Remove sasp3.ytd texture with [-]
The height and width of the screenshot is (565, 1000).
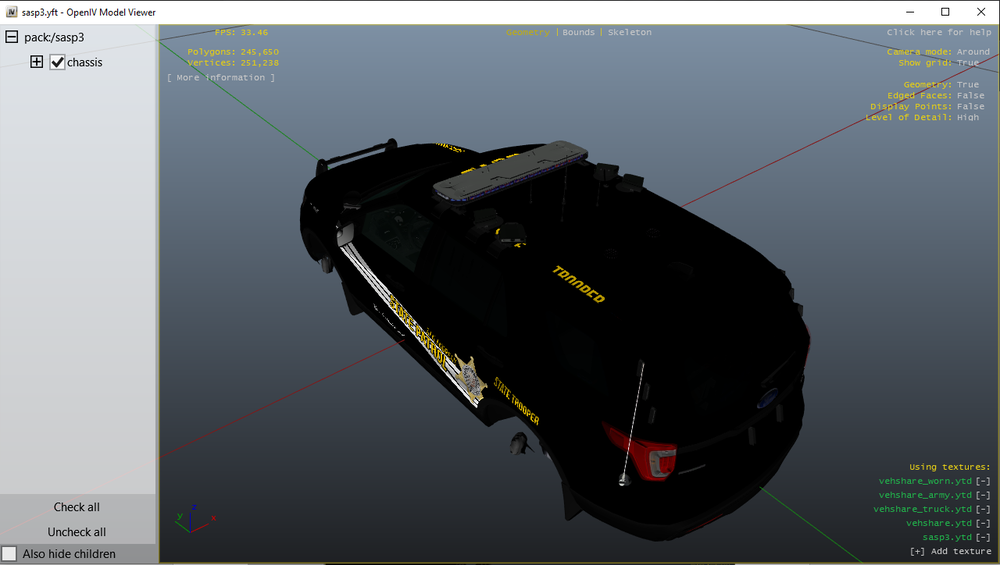coord(983,537)
